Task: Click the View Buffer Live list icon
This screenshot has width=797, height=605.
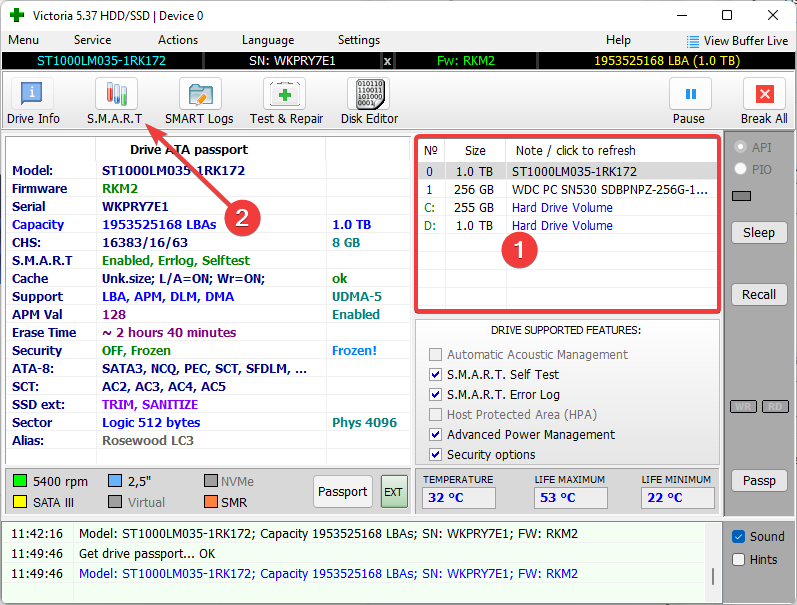Action: (x=692, y=41)
